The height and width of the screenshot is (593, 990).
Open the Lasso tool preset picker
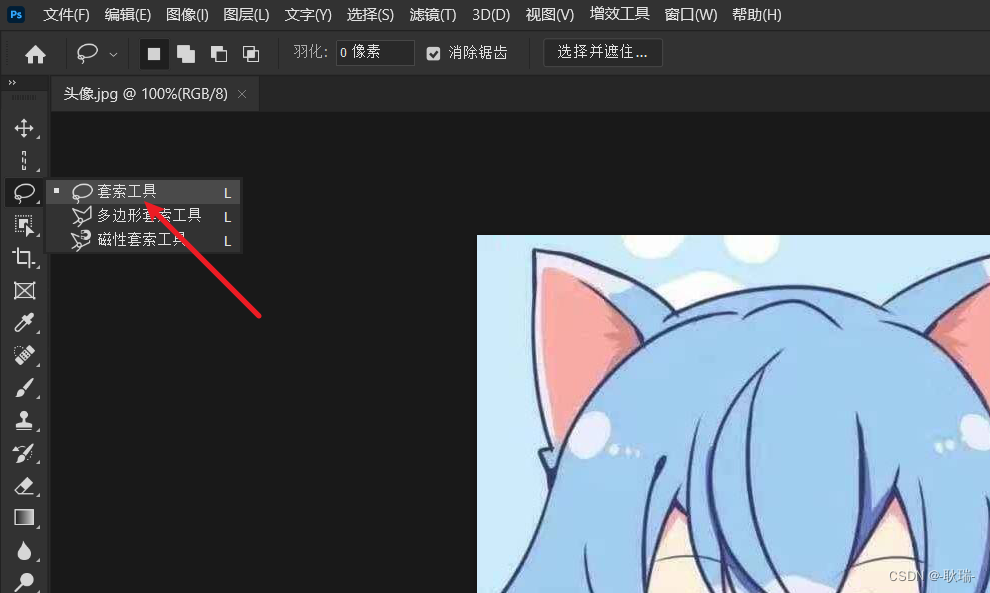coord(114,54)
